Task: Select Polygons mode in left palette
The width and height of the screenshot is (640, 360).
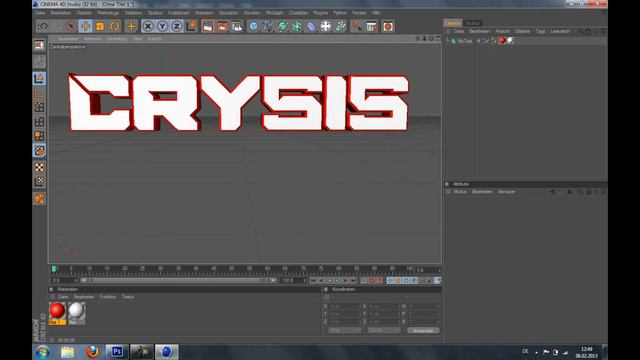Action: 39,136
